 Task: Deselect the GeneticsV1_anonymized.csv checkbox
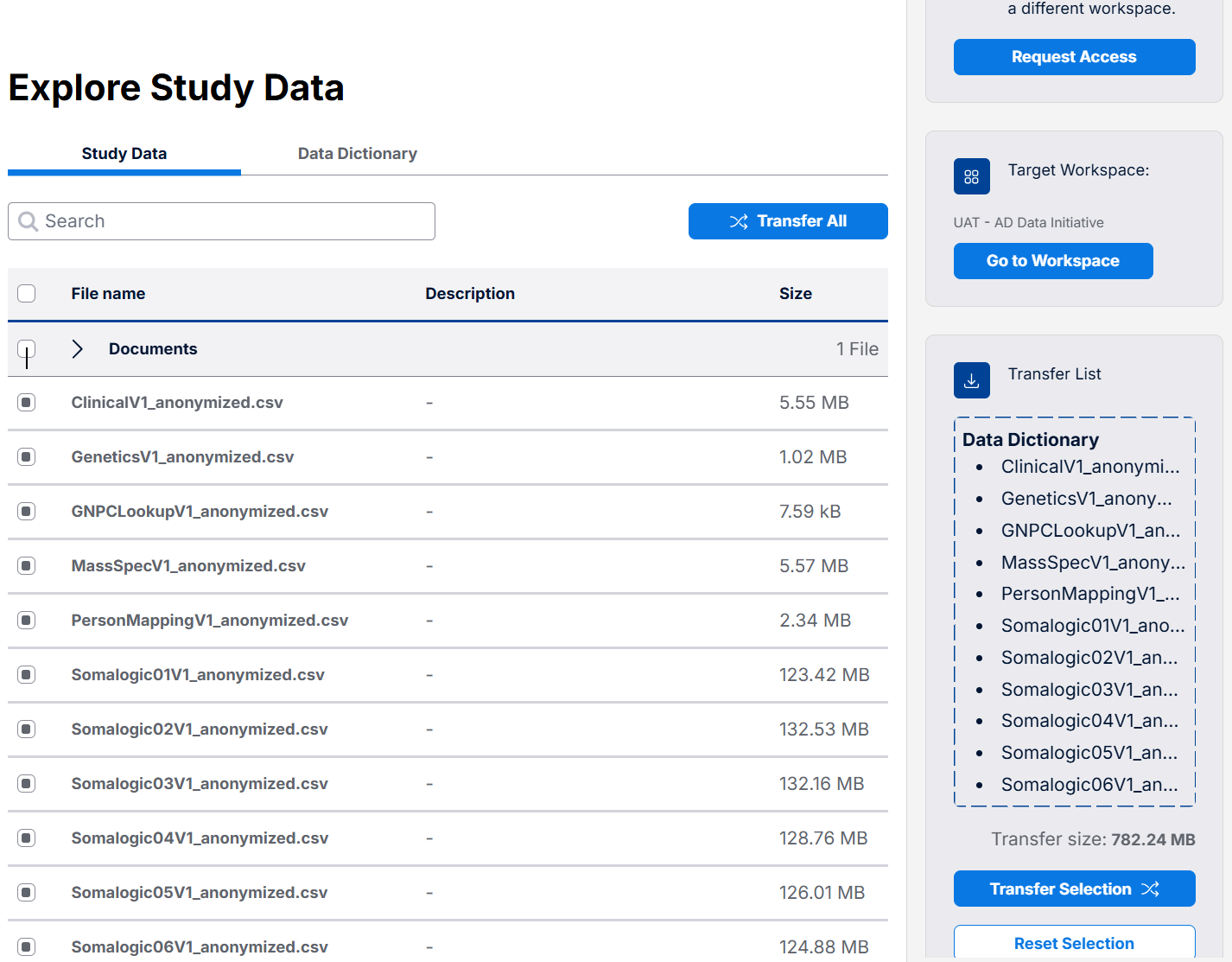tap(27, 456)
